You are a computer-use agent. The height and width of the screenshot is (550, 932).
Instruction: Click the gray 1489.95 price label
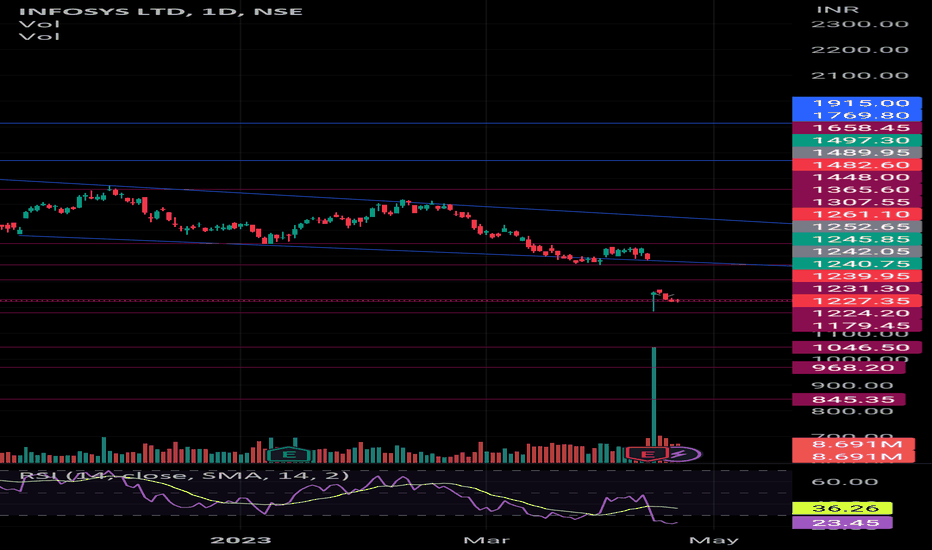click(857, 153)
